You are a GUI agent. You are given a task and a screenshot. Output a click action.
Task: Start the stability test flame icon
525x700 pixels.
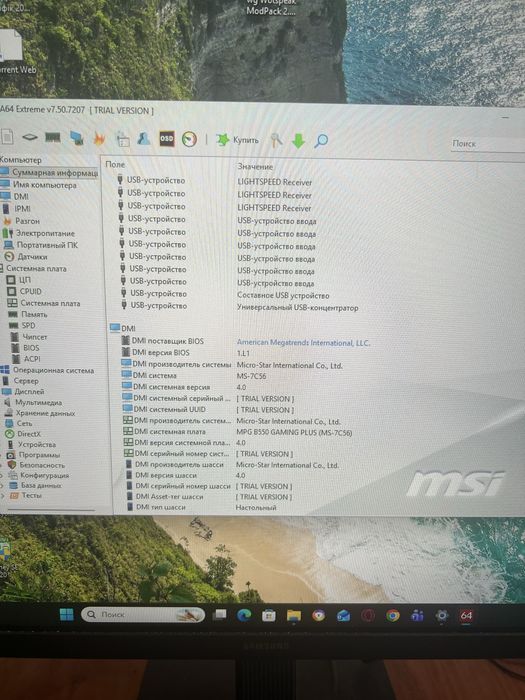pyautogui.click(x=99, y=138)
